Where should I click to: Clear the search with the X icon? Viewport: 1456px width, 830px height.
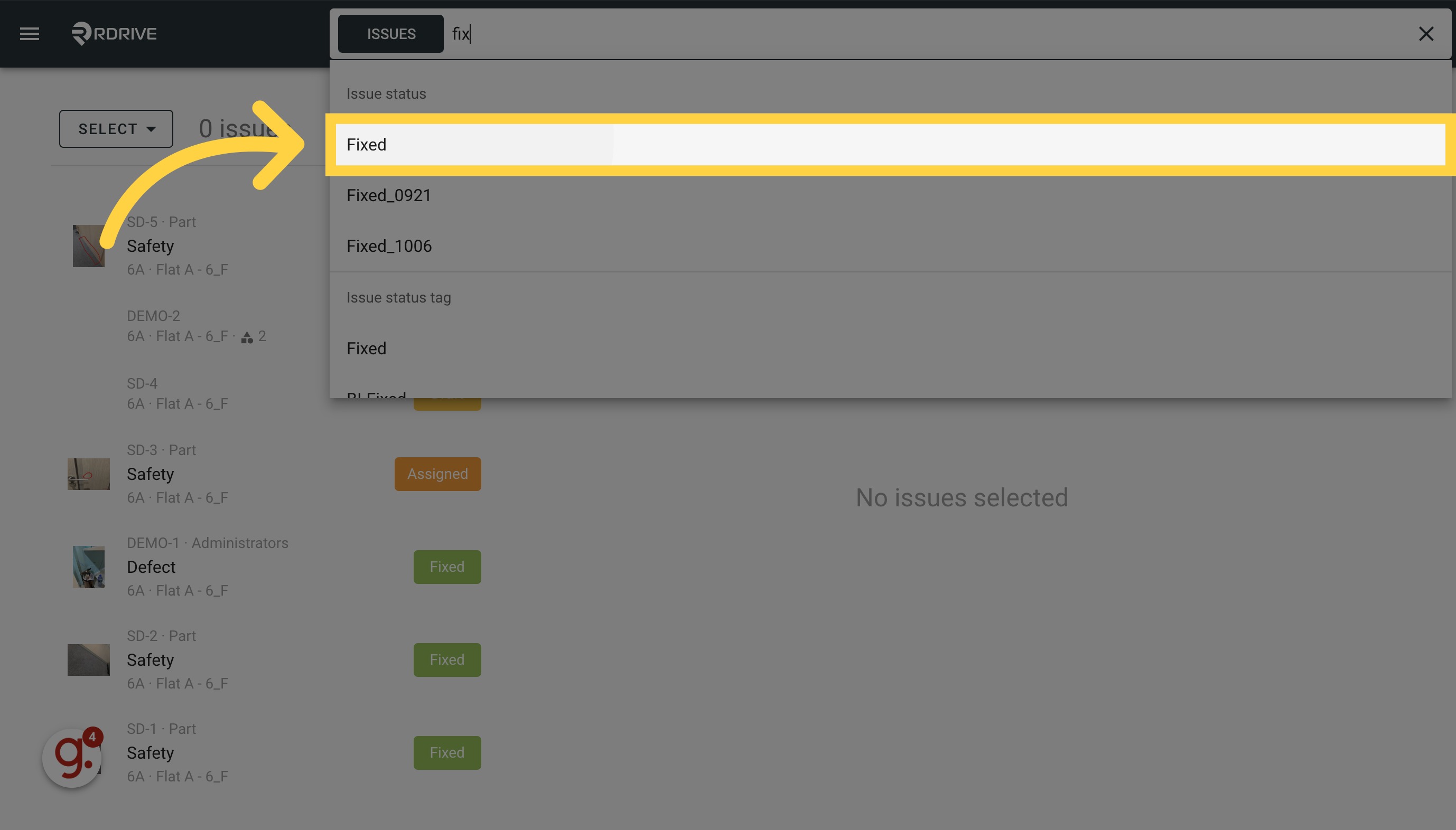click(1426, 34)
